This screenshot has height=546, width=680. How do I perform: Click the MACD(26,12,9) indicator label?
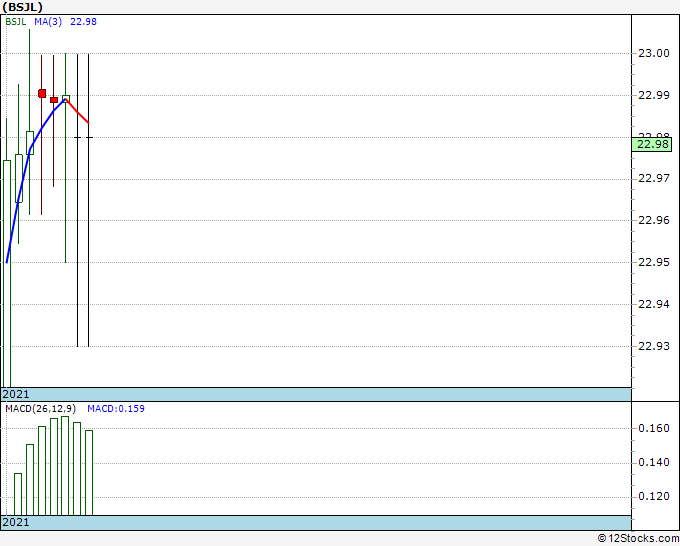[41, 409]
